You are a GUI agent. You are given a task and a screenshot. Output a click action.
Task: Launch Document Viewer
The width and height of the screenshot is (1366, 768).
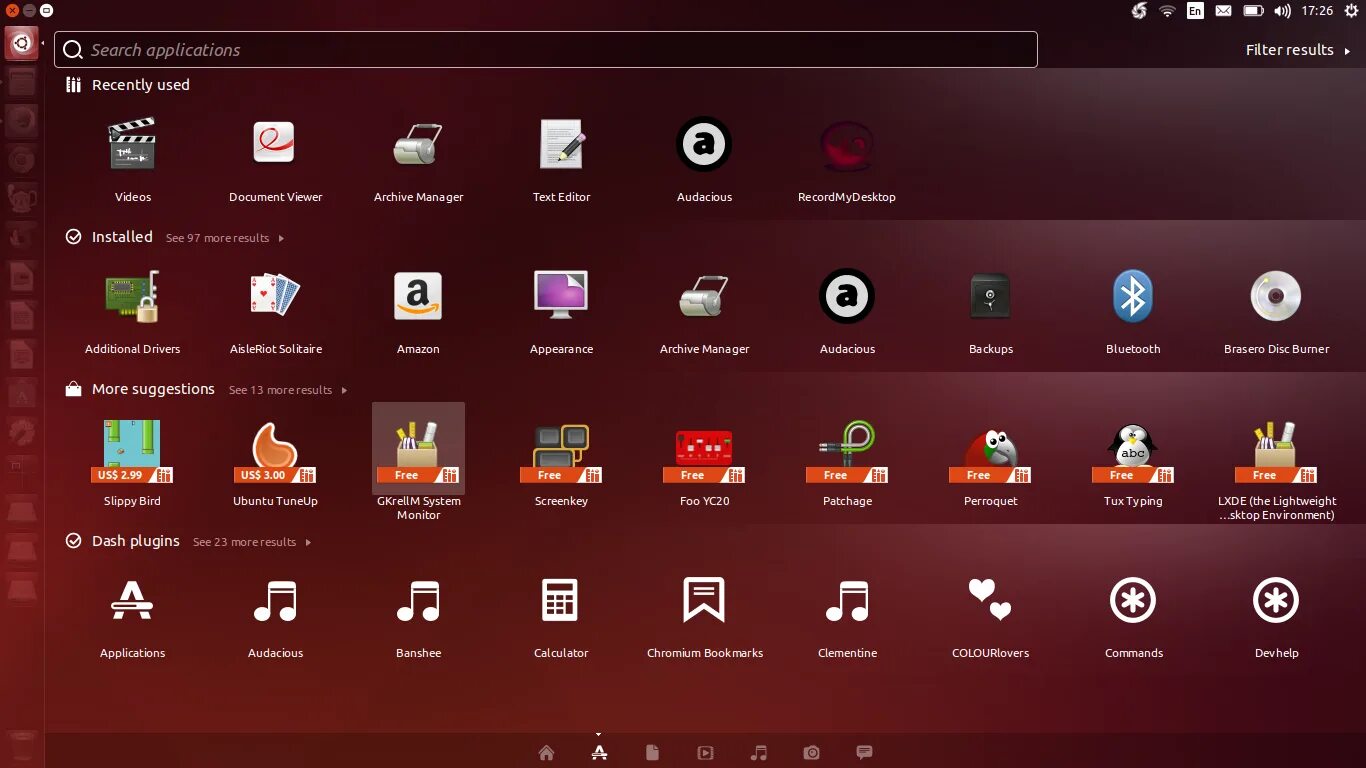[x=275, y=158]
